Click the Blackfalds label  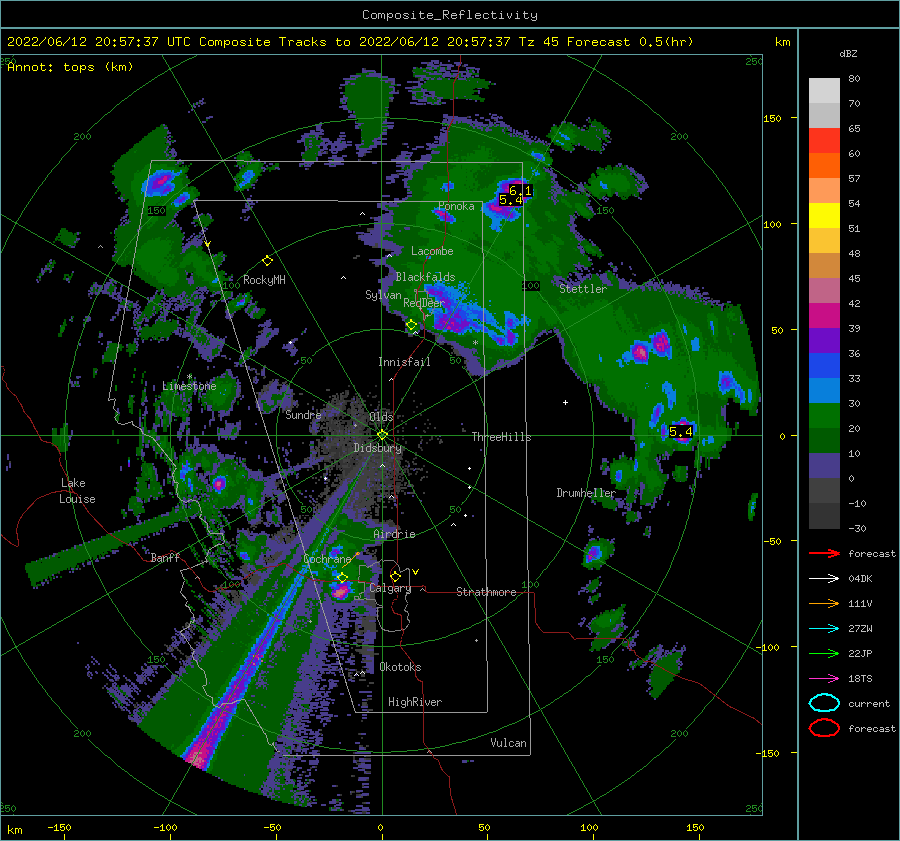425,277
